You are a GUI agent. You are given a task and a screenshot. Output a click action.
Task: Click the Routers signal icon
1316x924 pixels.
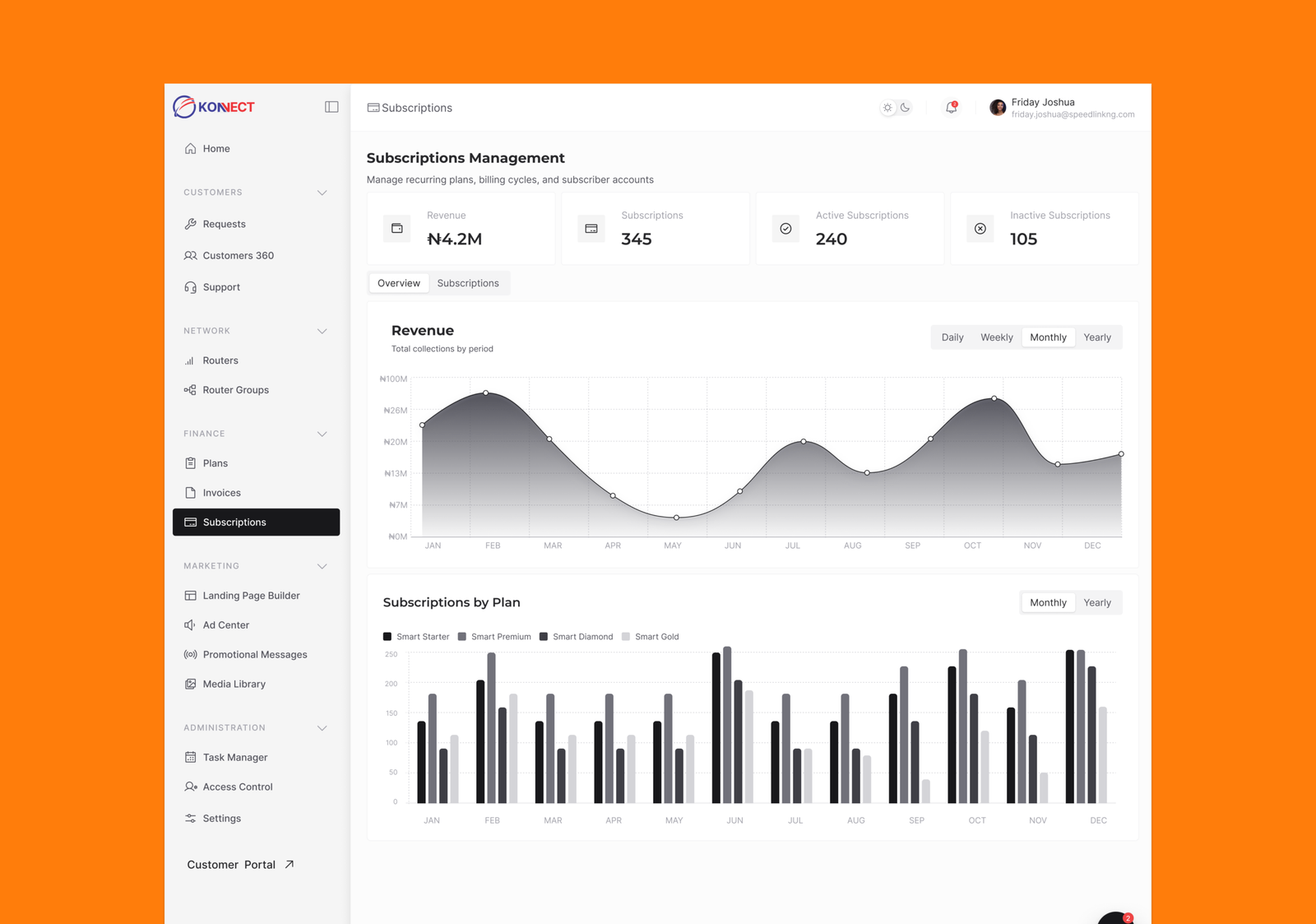[x=190, y=360]
